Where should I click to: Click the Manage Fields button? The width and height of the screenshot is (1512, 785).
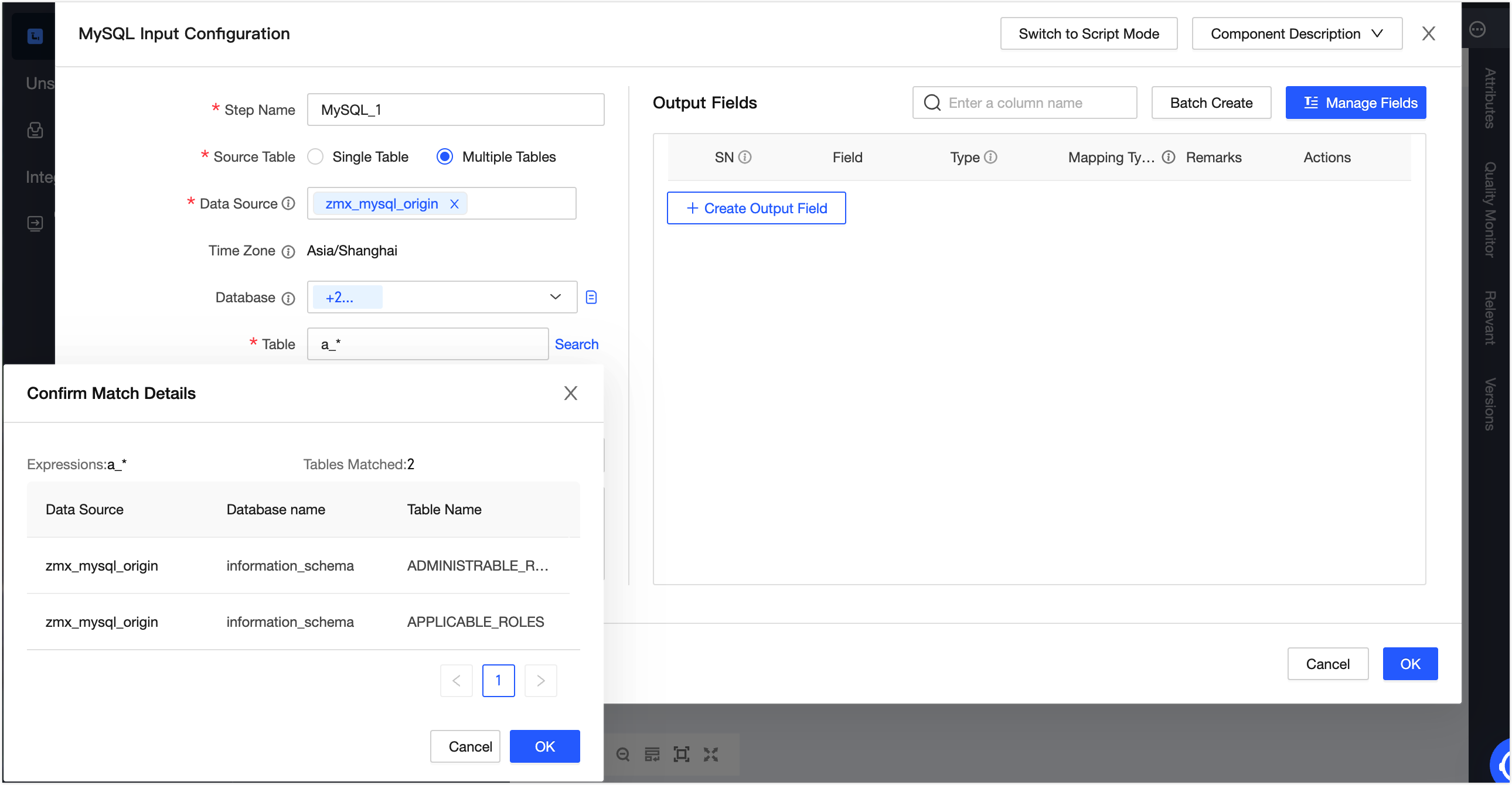(x=1356, y=103)
